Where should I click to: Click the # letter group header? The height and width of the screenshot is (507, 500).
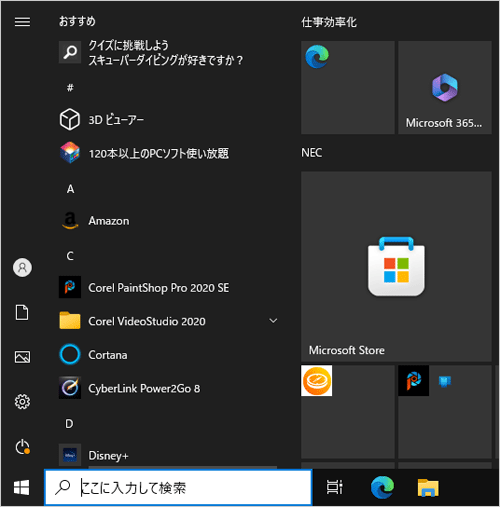click(x=70, y=88)
